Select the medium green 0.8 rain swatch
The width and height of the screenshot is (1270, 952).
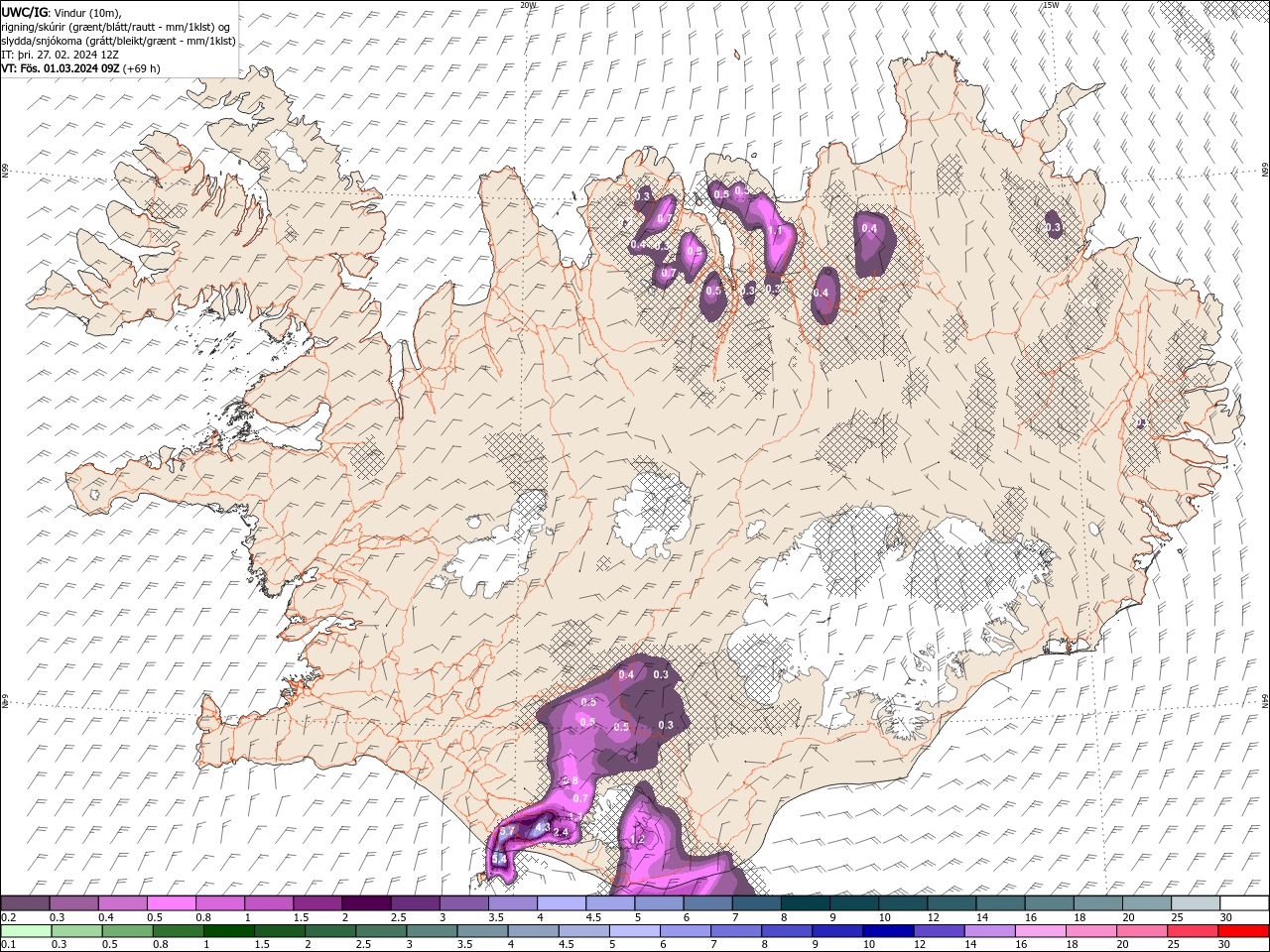tap(178, 931)
